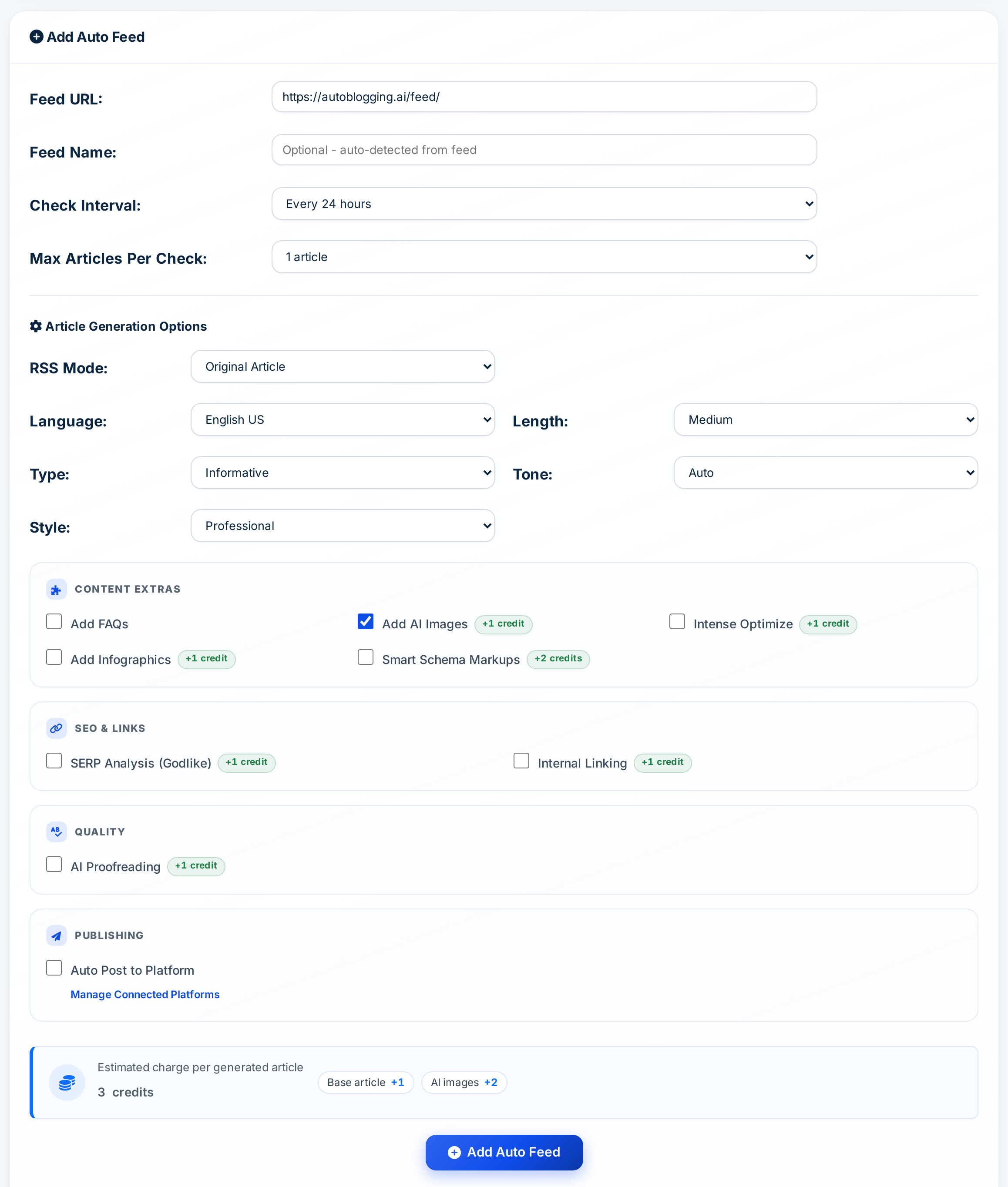1008x1187 pixels.
Task: Click the coins stack icon in estimated charge box
Action: 67,1083
